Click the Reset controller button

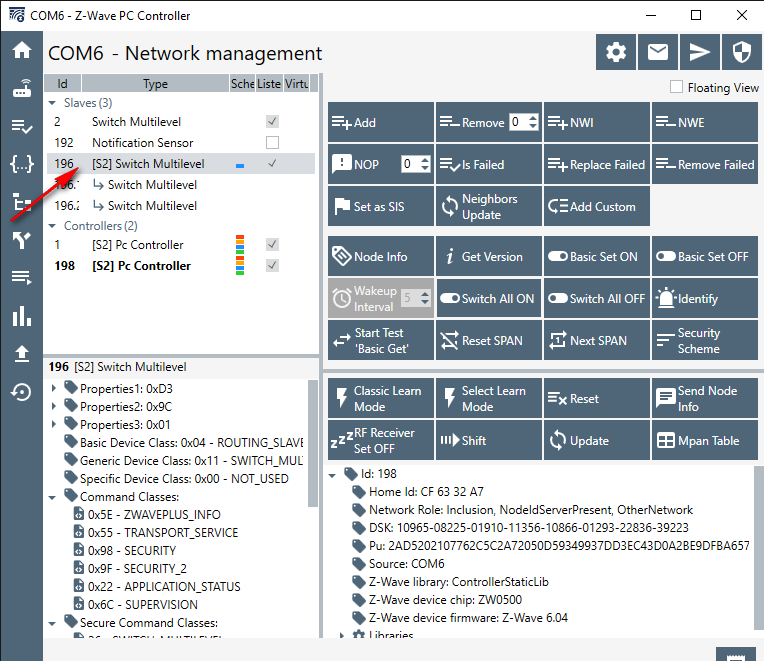(596, 398)
